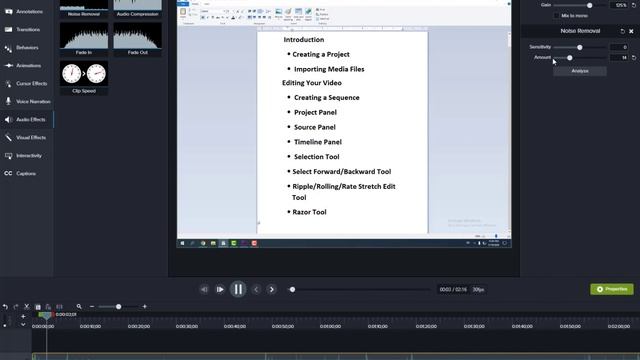
Task: Click the Analyze button
Action: tap(580, 71)
